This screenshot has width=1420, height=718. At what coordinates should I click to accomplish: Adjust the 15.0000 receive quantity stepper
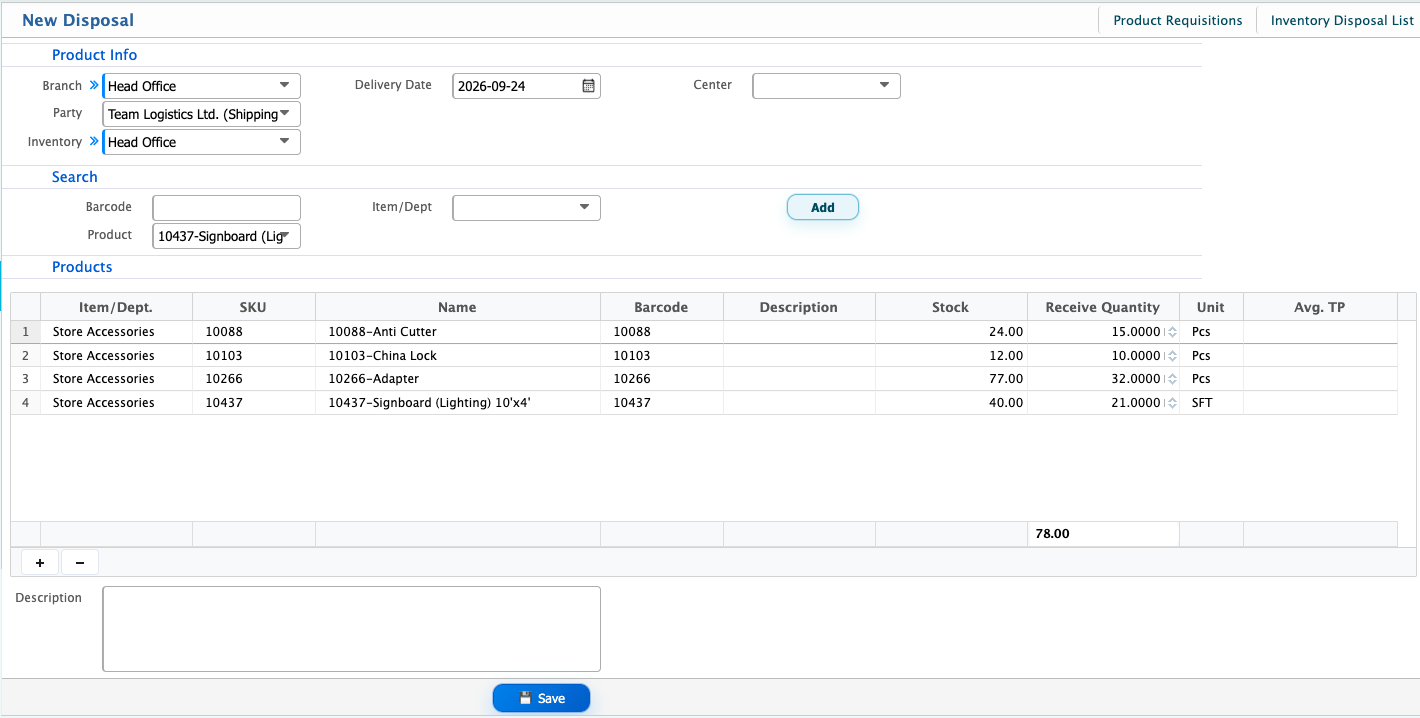pos(1172,331)
